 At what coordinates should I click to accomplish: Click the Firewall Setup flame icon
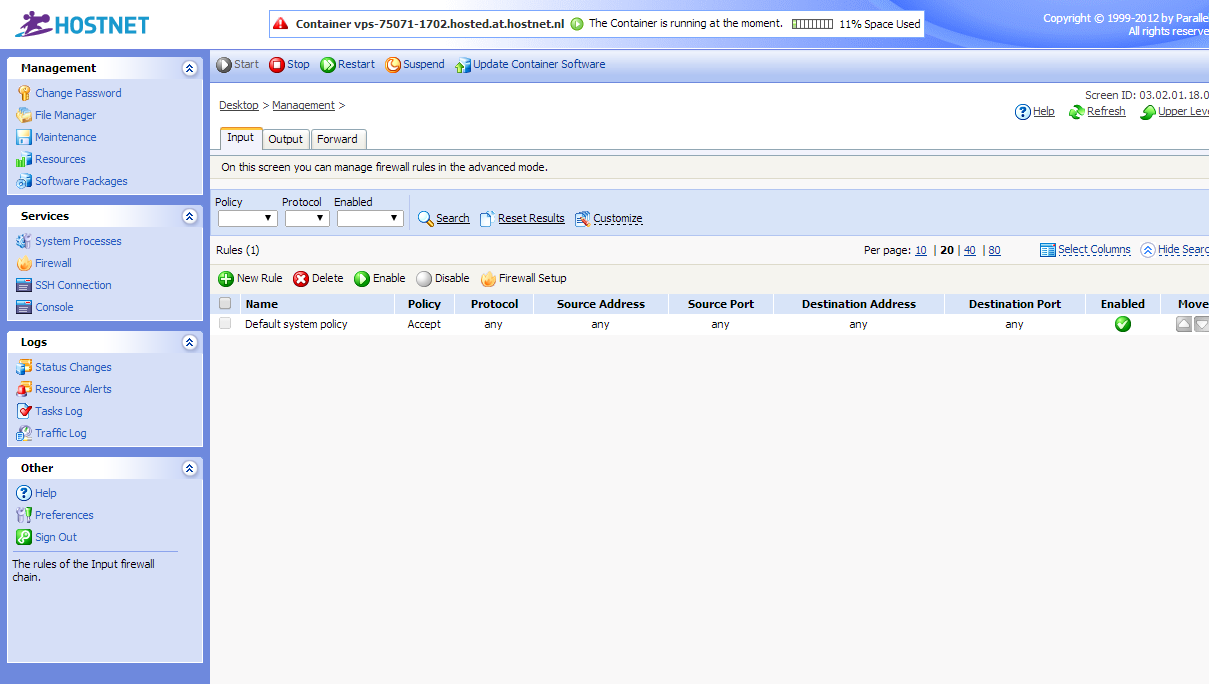488,279
